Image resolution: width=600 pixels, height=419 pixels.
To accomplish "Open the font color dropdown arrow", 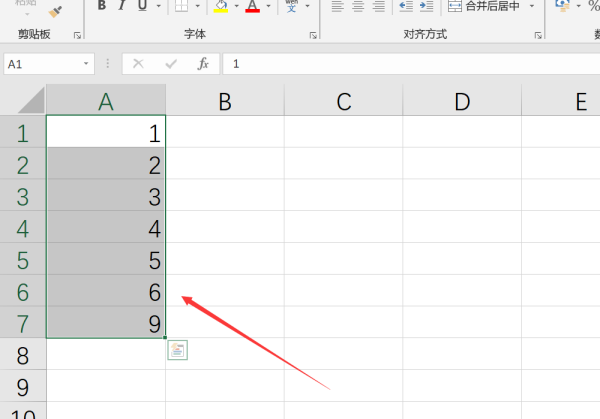I will click(269, 6).
